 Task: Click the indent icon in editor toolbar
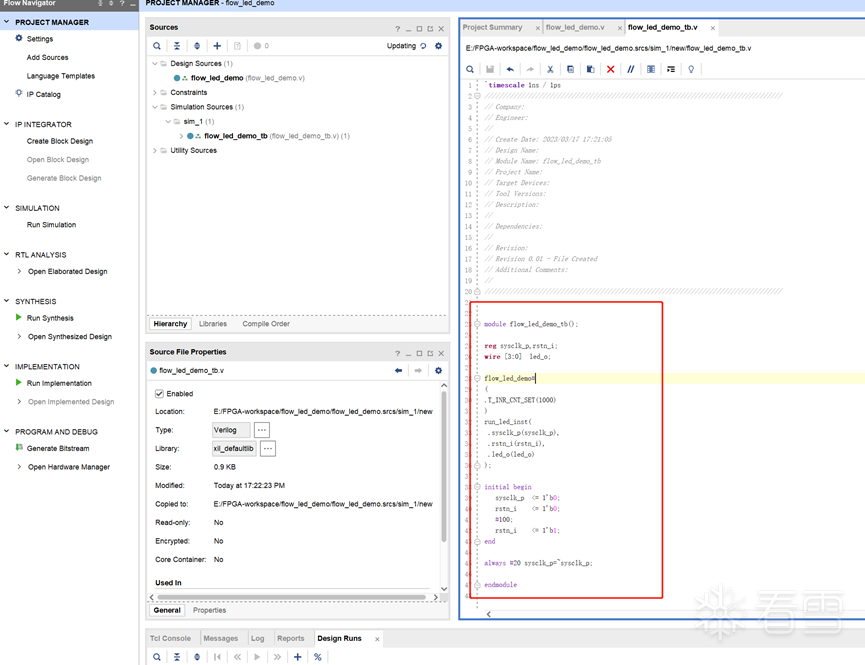coord(671,69)
